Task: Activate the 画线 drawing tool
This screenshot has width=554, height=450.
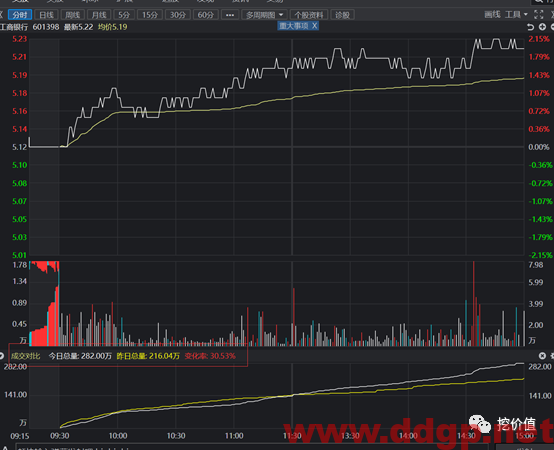Action: (492, 14)
